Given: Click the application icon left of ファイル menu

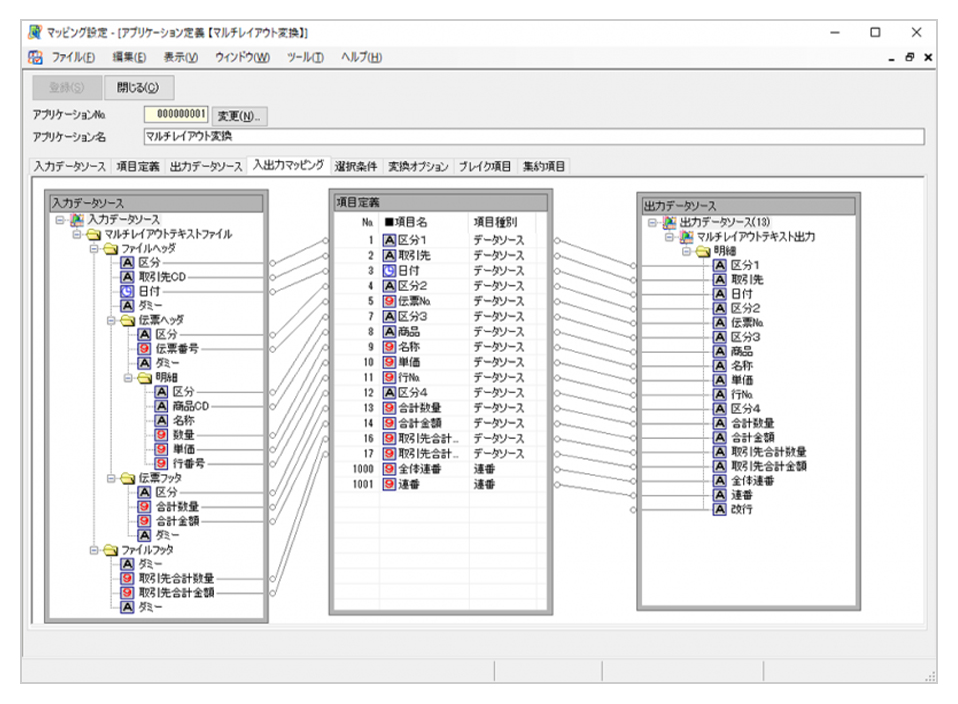Looking at the screenshot, I should coord(37,57).
